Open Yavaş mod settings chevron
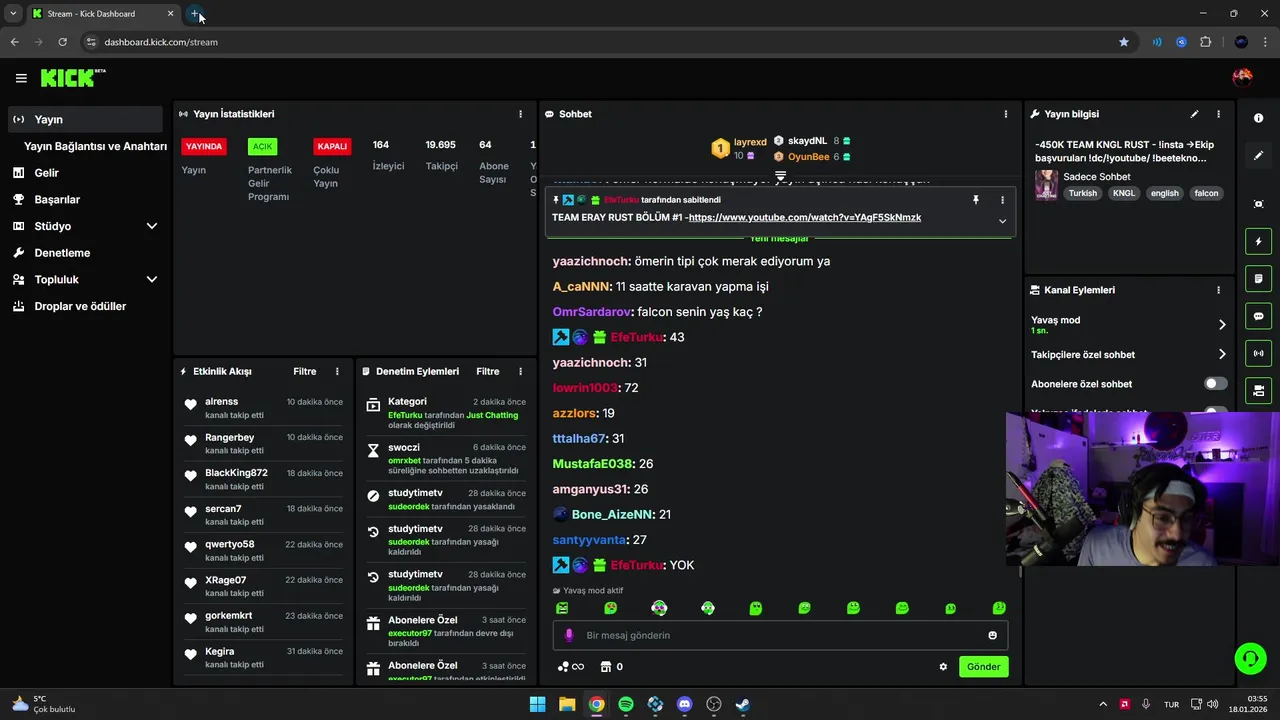 coord(1222,324)
